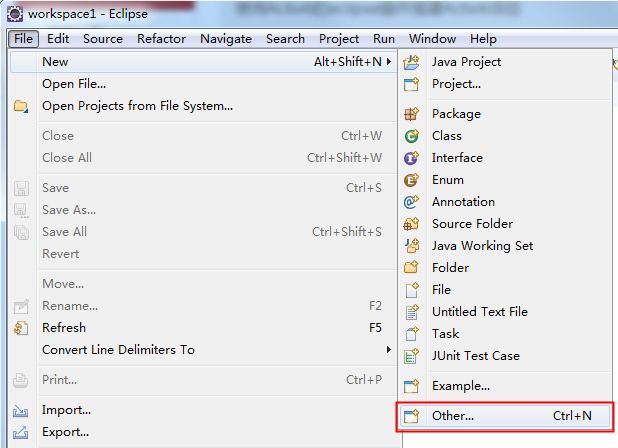
Task: Click the purple Interface icon
Action: click(x=411, y=158)
